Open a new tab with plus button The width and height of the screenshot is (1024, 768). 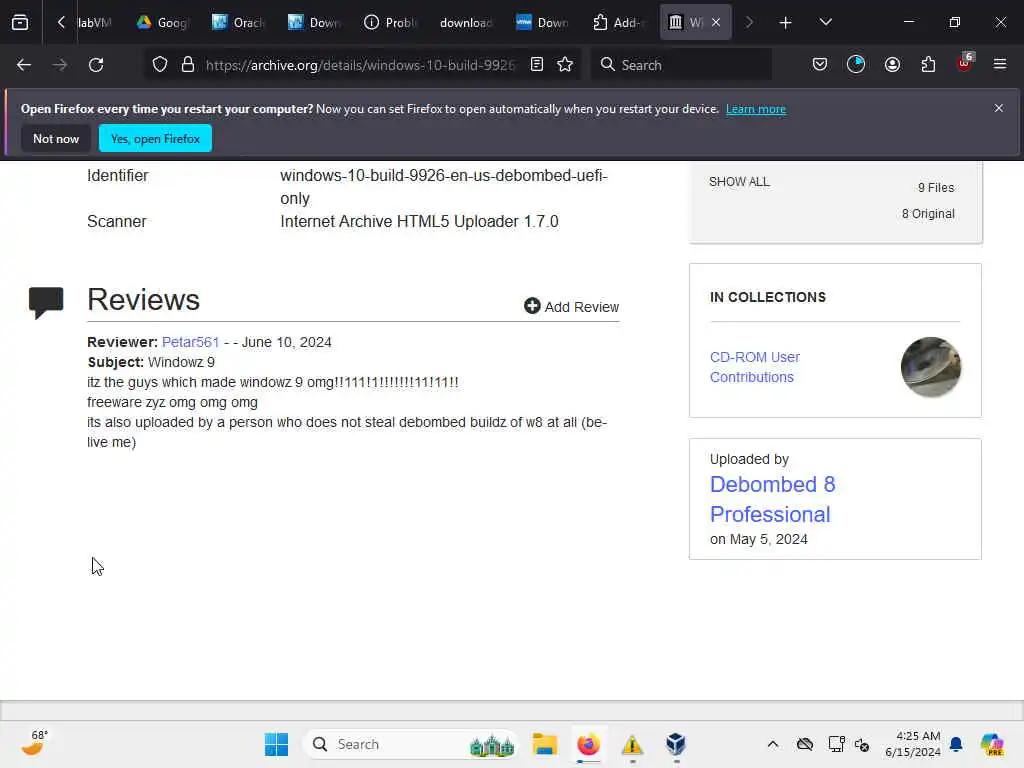click(x=786, y=23)
